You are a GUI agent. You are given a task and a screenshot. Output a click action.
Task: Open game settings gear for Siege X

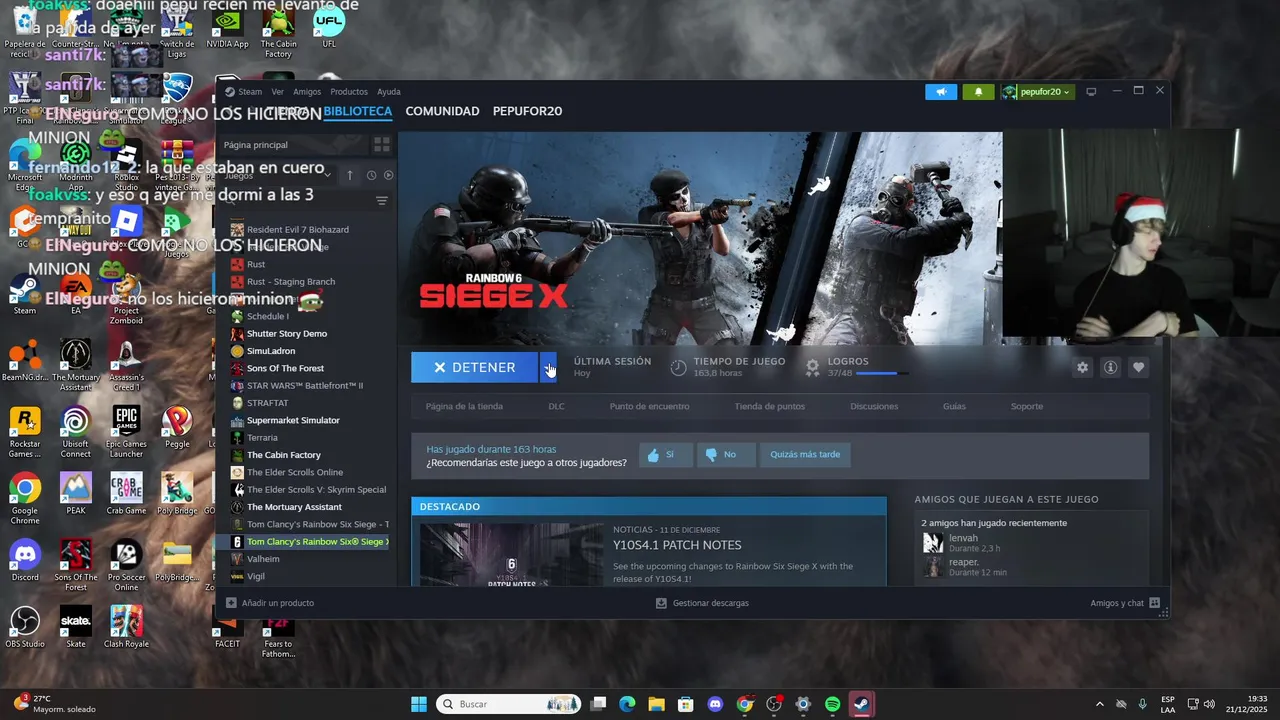click(x=1082, y=368)
